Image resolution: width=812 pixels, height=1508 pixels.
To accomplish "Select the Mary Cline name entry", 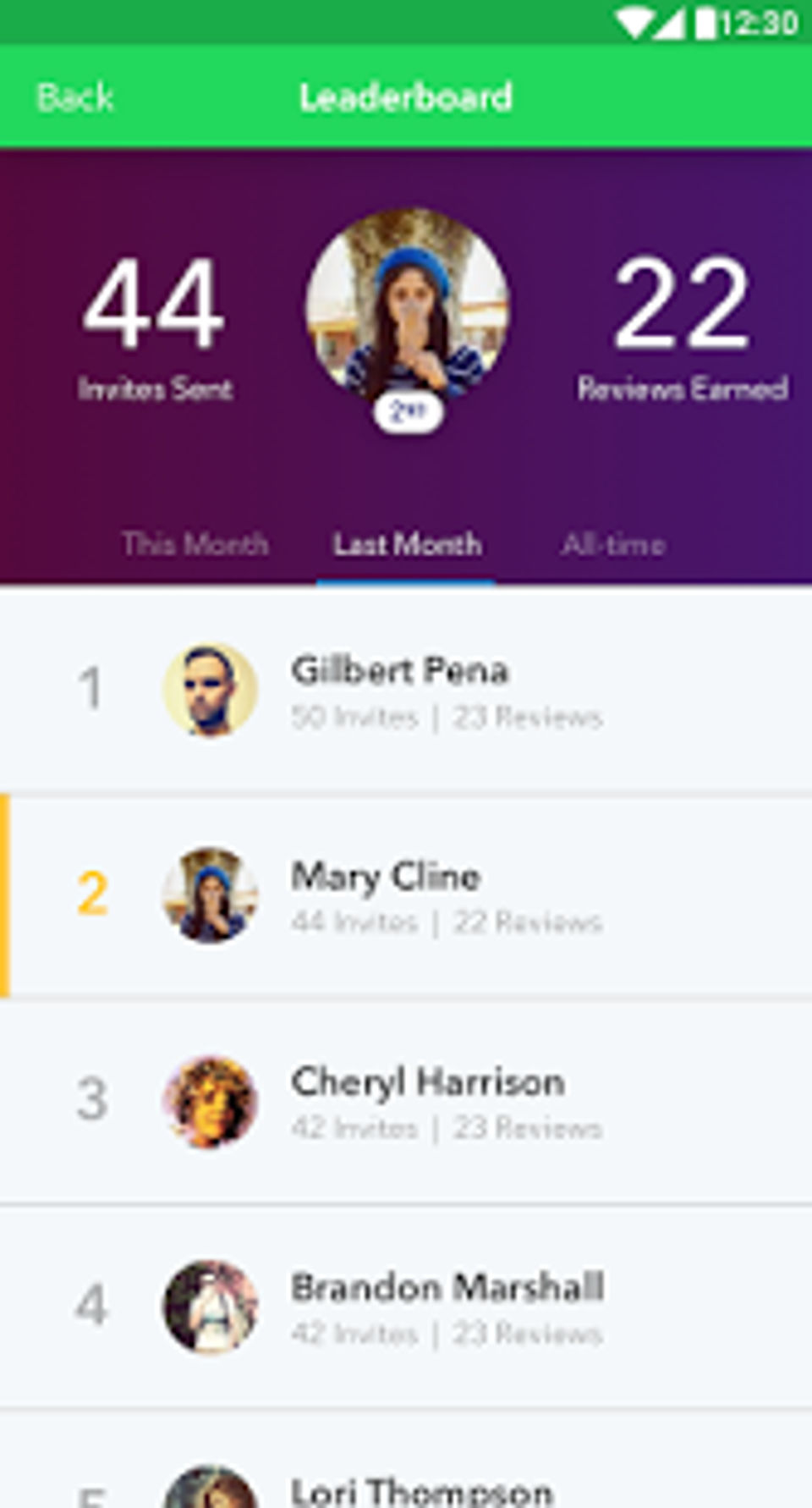I will click(386, 878).
